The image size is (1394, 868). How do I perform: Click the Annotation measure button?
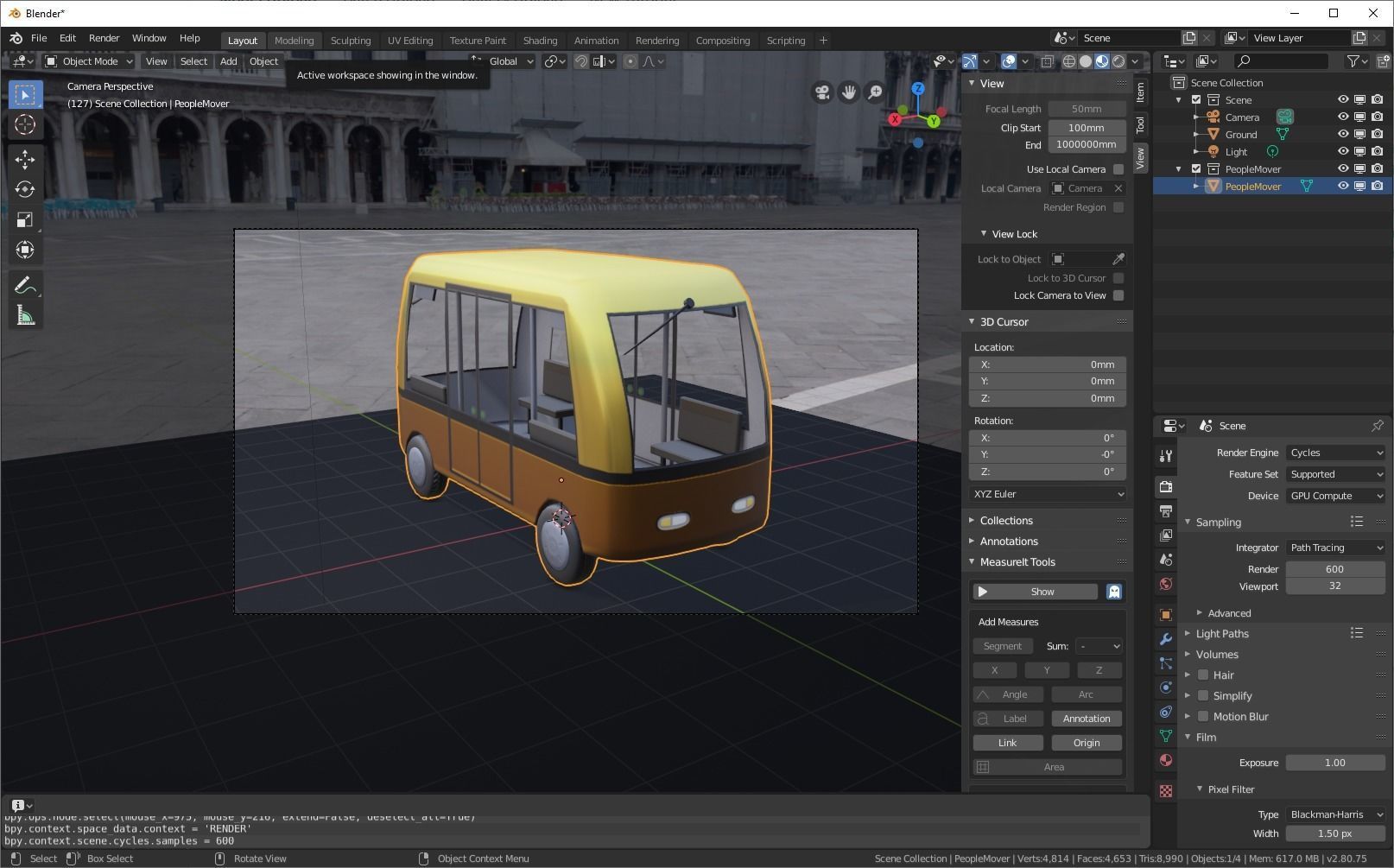point(1087,719)
